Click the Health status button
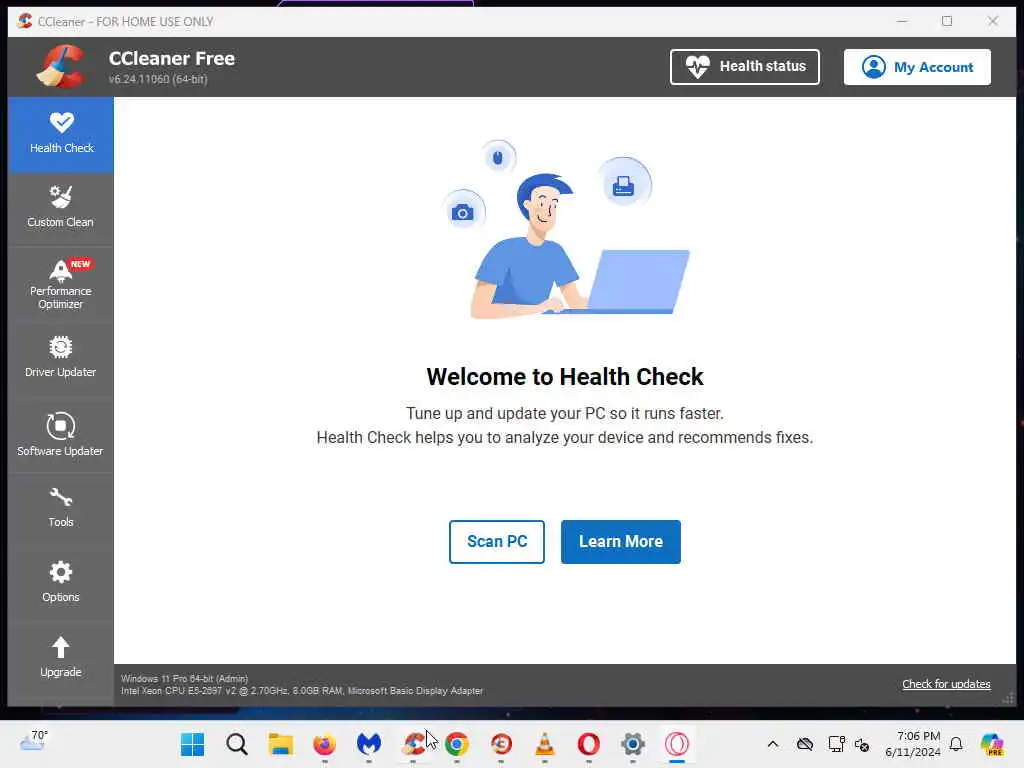The image size is (1024, 768). (x=744, y=67)
